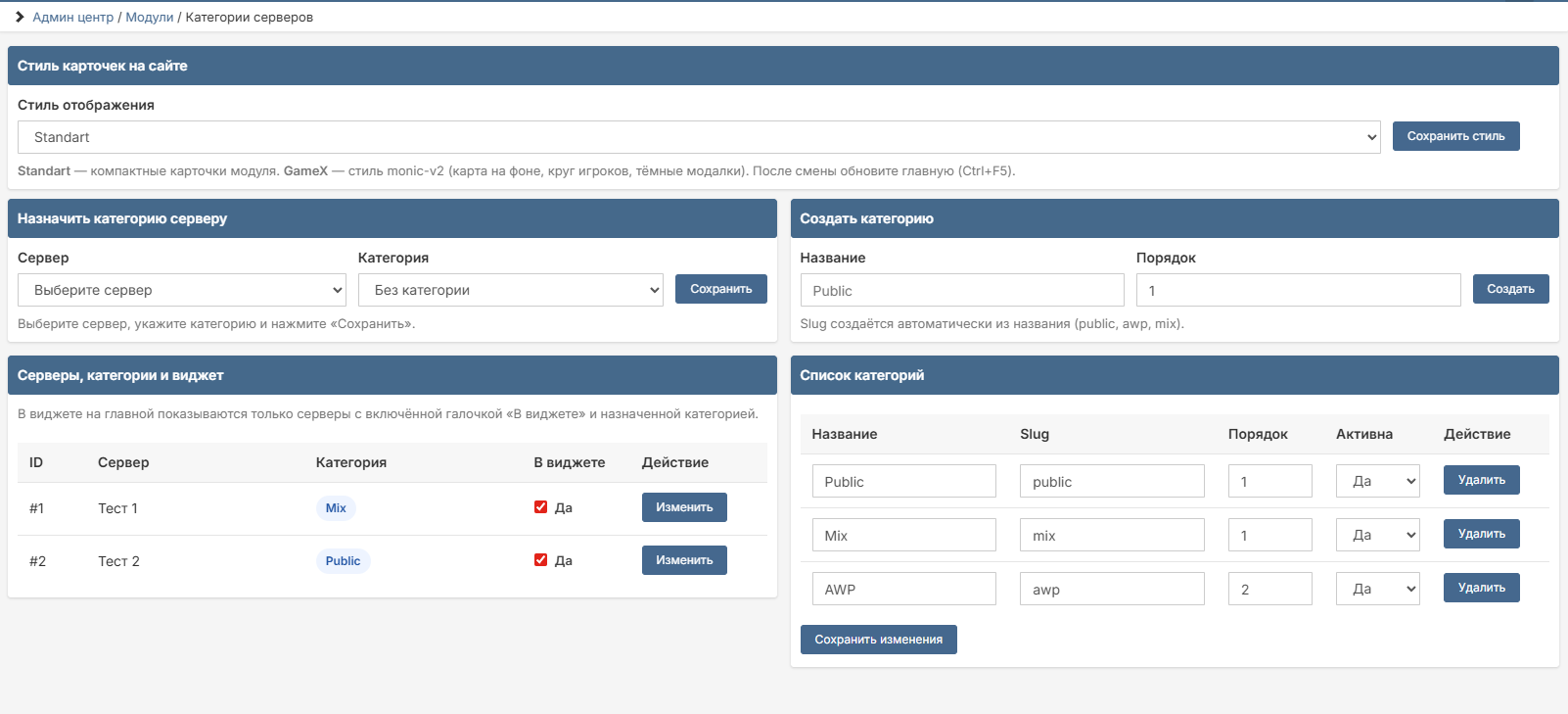Toggle В виджете checkbox for Тест 1

(x=540, y=507)
